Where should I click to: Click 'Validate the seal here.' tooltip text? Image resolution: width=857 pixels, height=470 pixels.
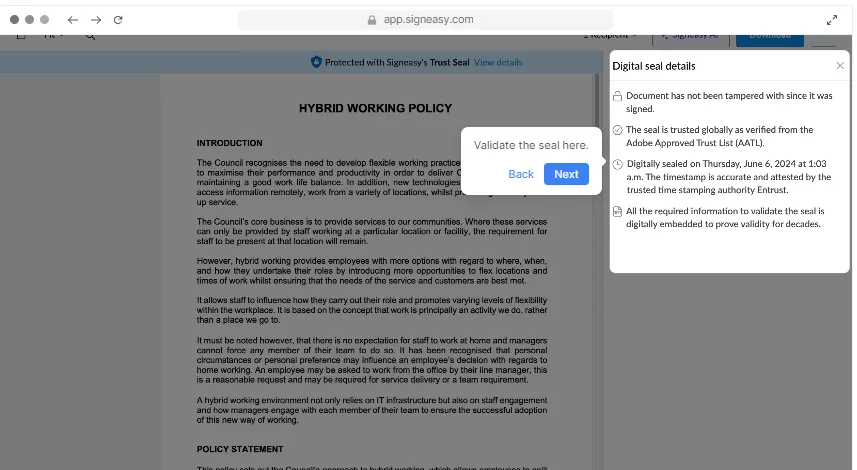(531, 145)
